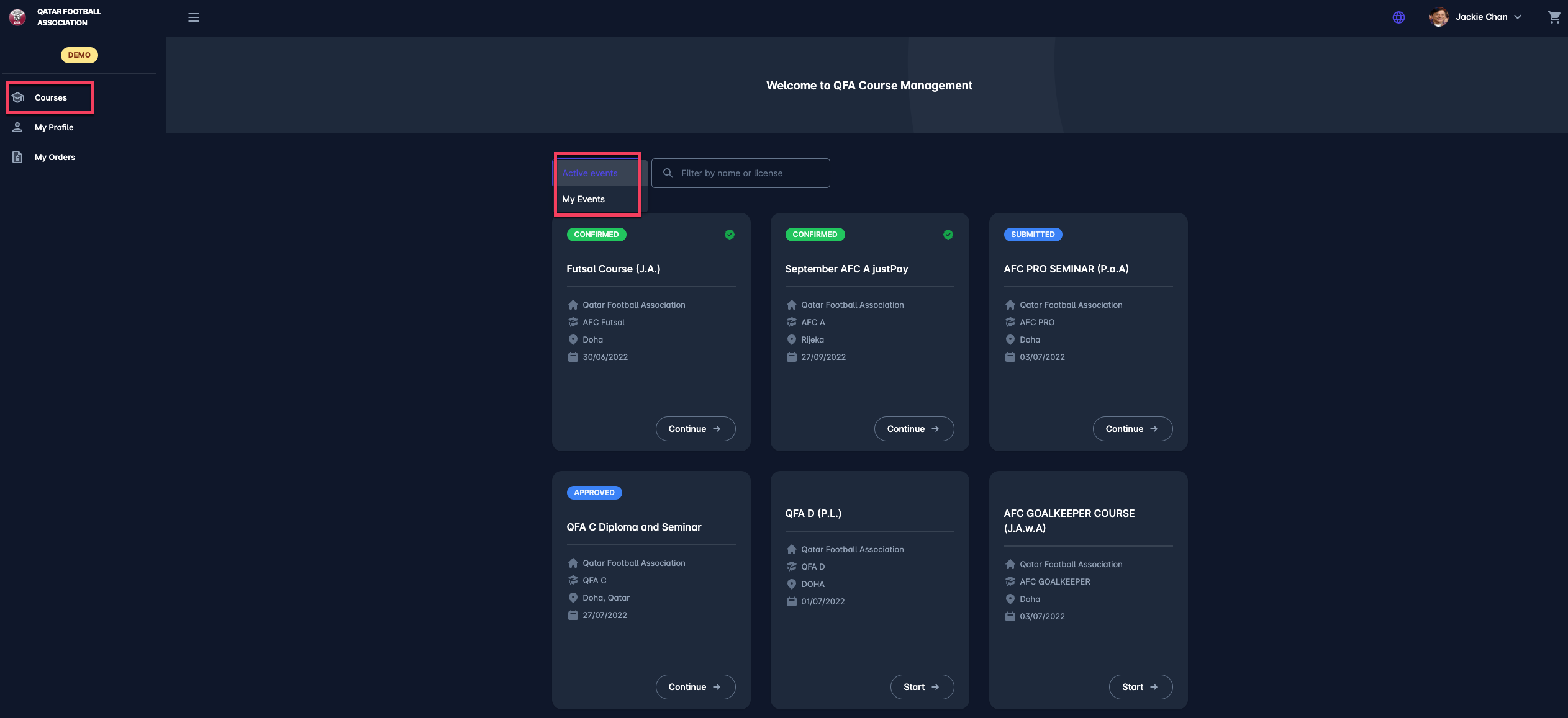Click Jackie Chan's avatar picture

[1438, 17]
